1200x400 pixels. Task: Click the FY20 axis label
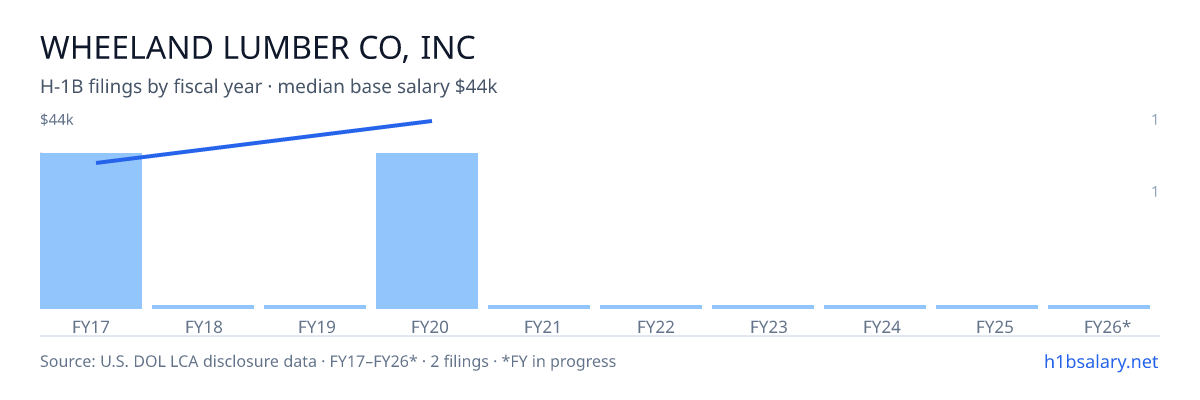(x=427, y=326)
